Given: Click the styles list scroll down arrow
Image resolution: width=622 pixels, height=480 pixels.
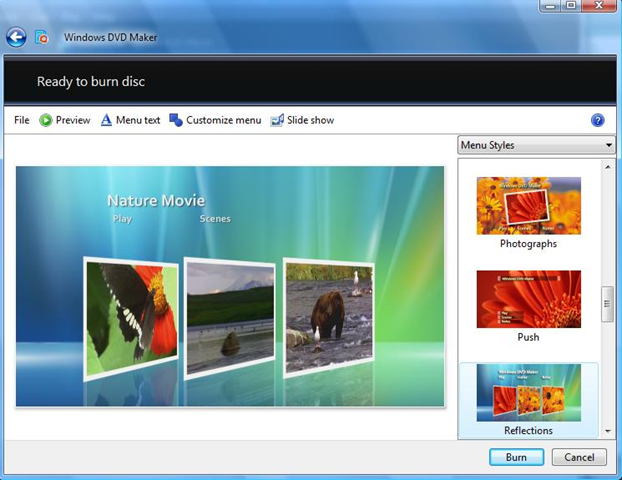Looking at the screenshot, I should (608, 431).
